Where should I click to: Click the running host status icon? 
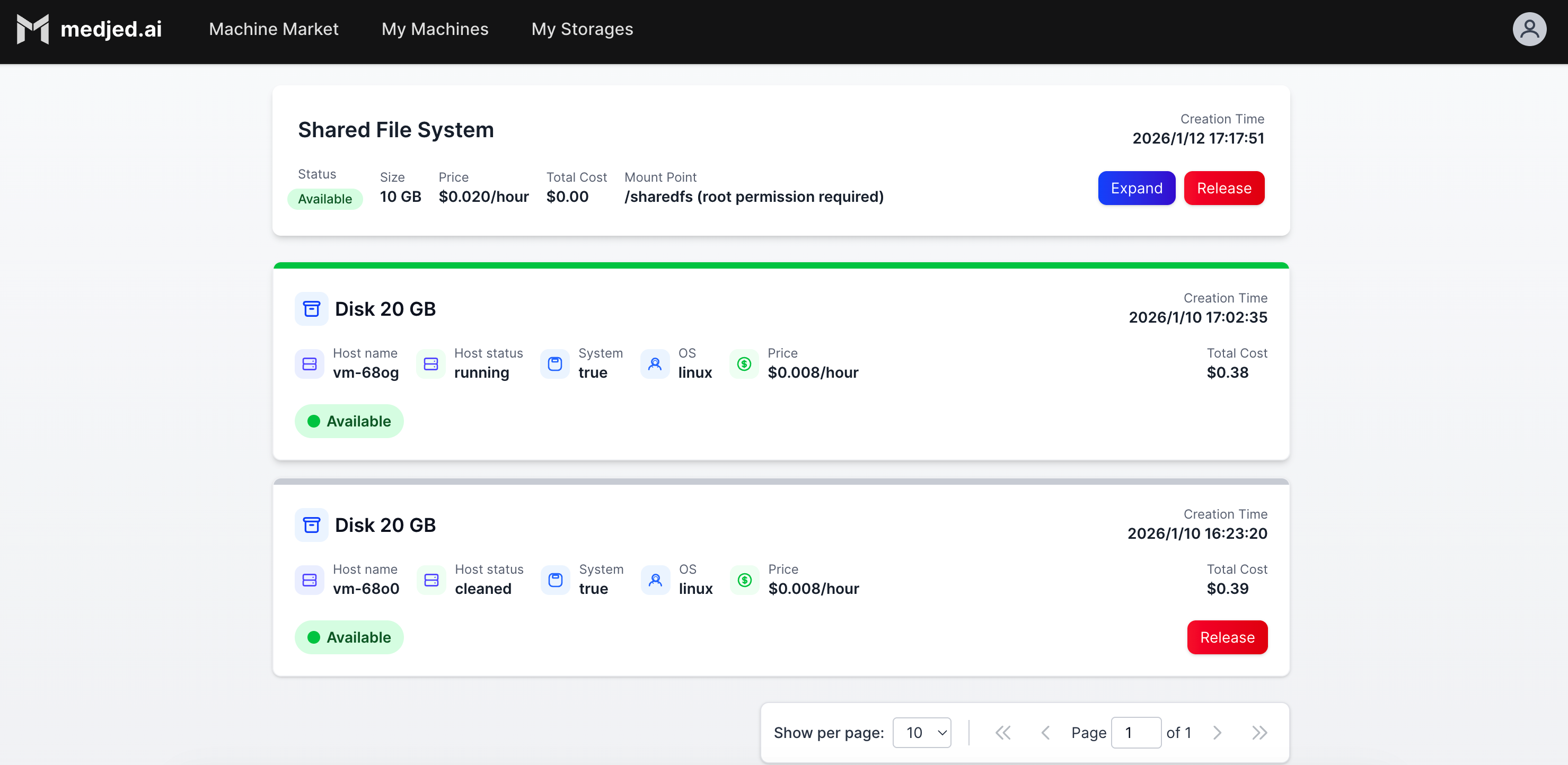click(x=431, y=363)
